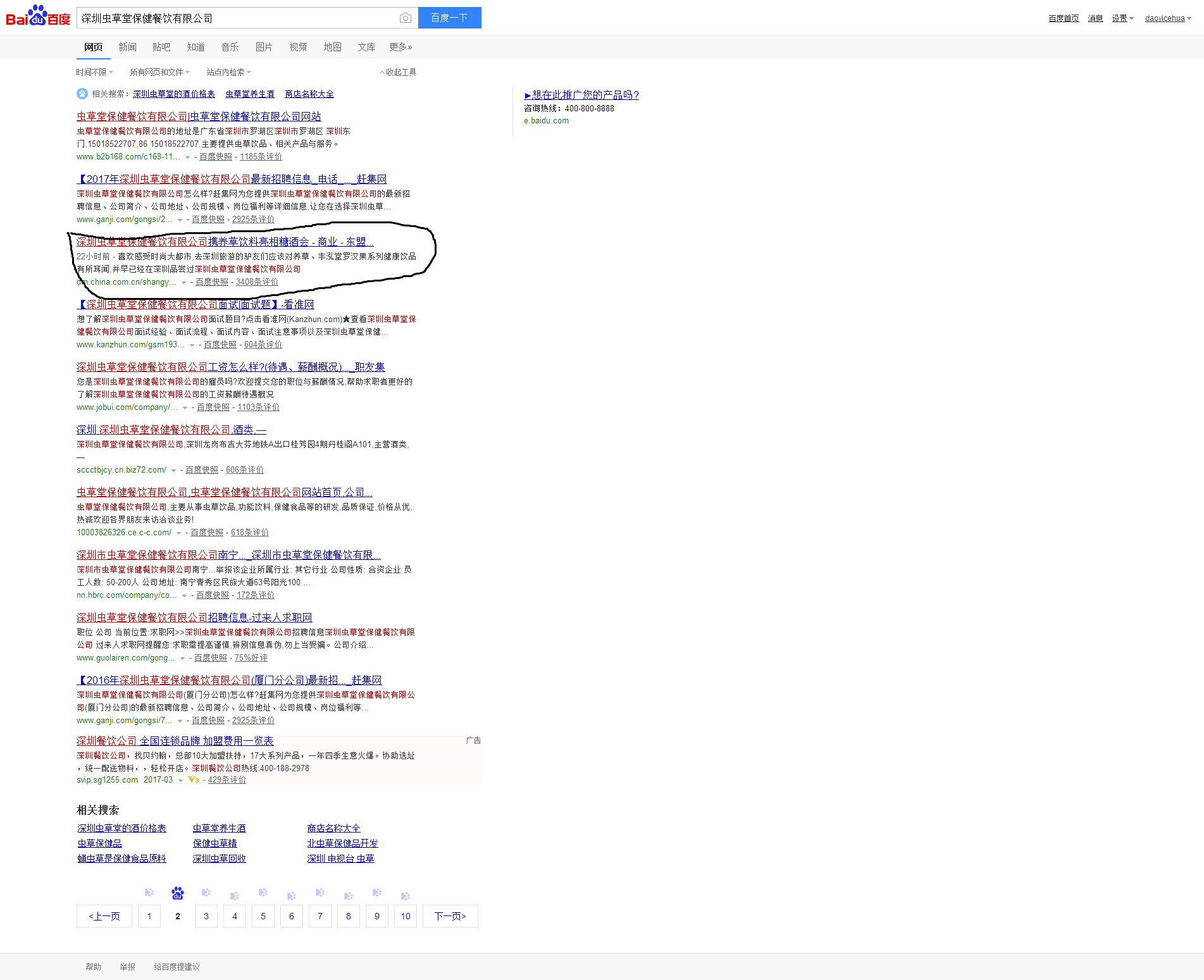Expand the 所有网页和文件 filter dropdown
The height and width of the screenshot is (980, 1204).
[x=159, y=72]
